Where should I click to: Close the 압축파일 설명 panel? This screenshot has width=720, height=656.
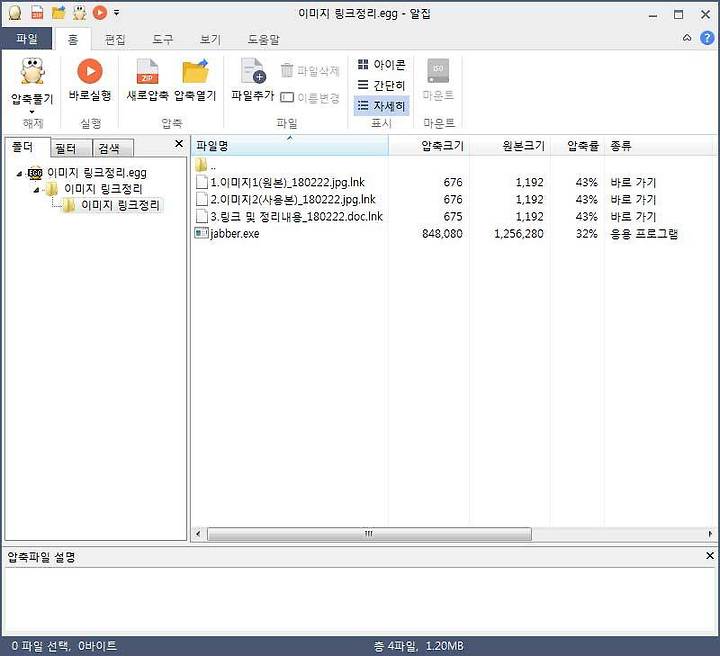pos(709,556)
